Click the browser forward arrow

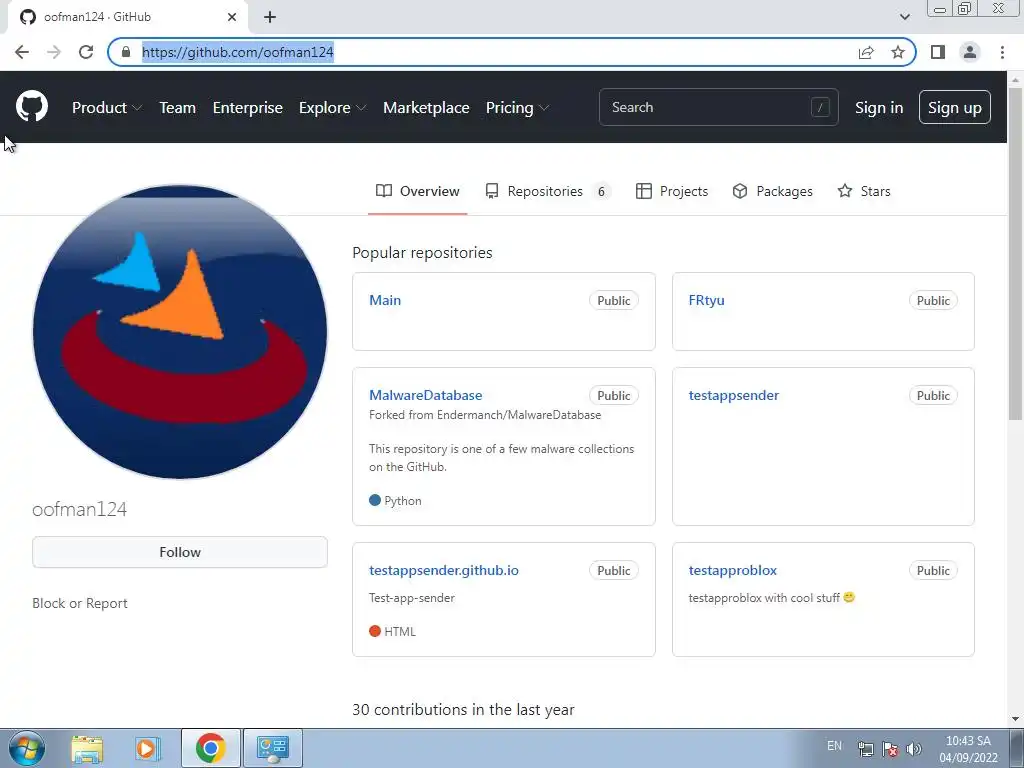click(54, 52)
